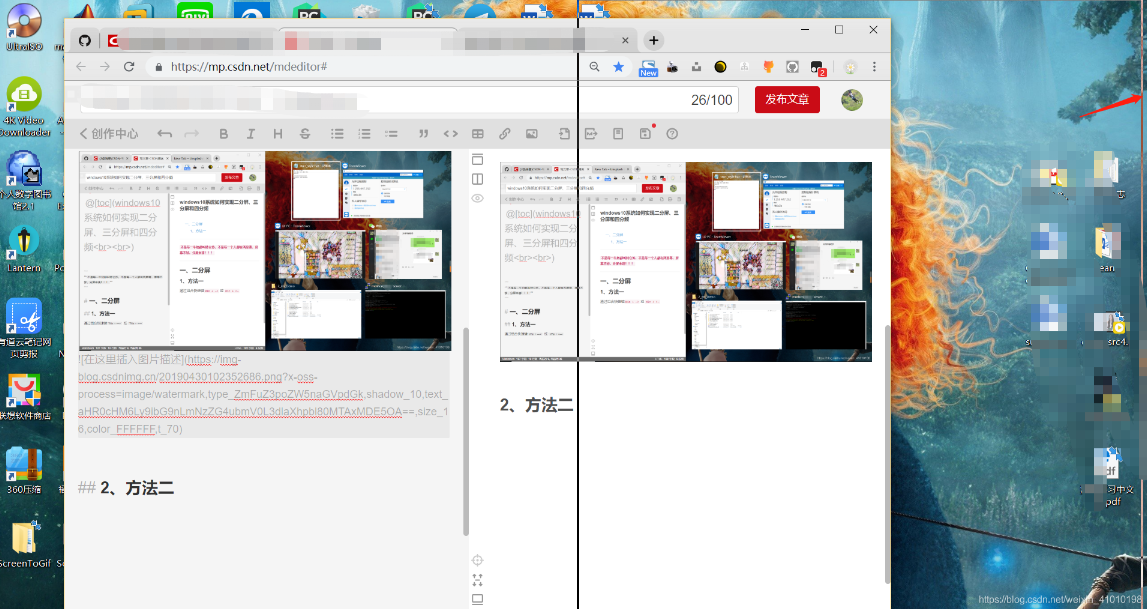
Task: Insert a hyperlink with the link icon
Action: click(504, 133)
